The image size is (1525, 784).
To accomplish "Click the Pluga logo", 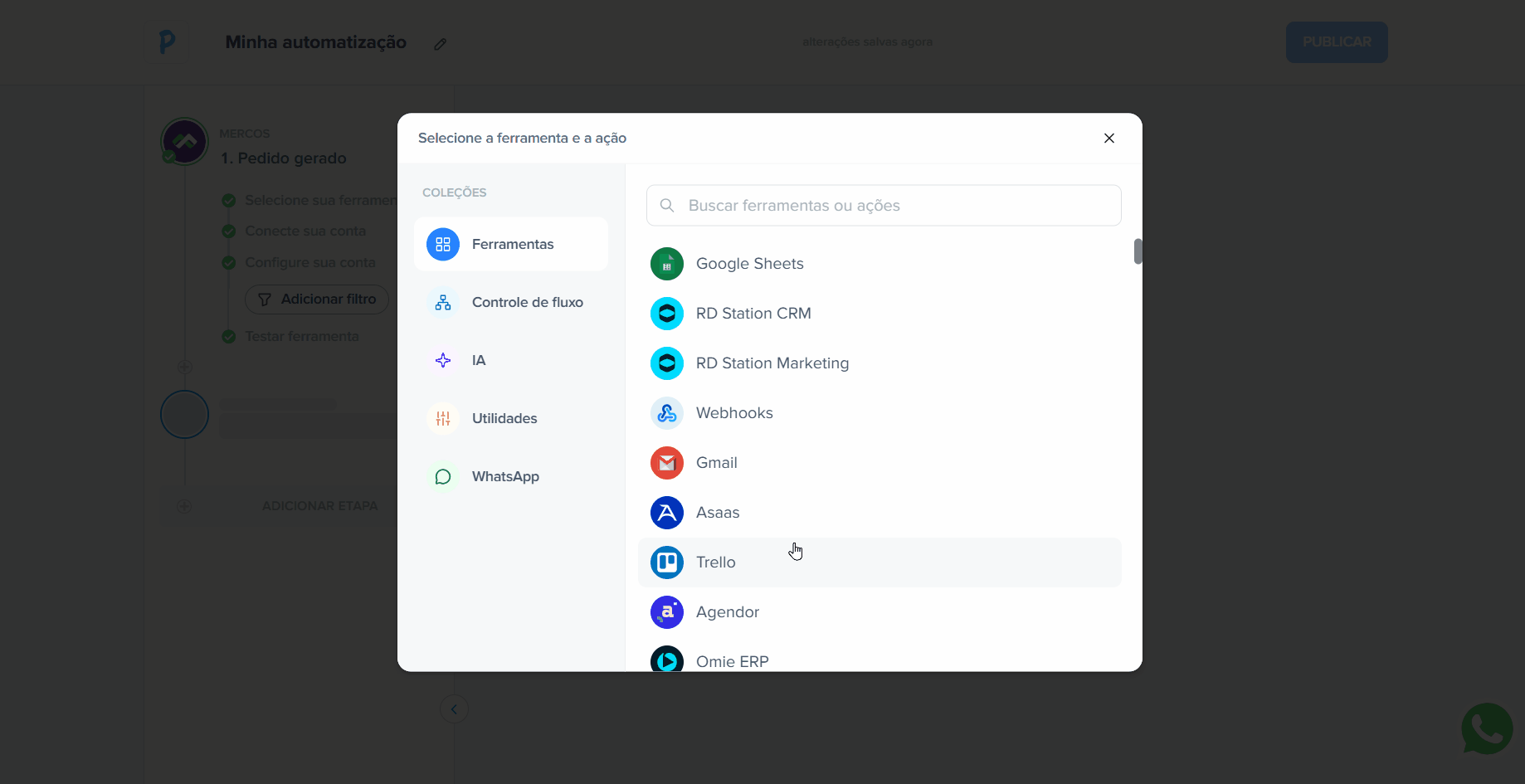I will pos(168,41).
